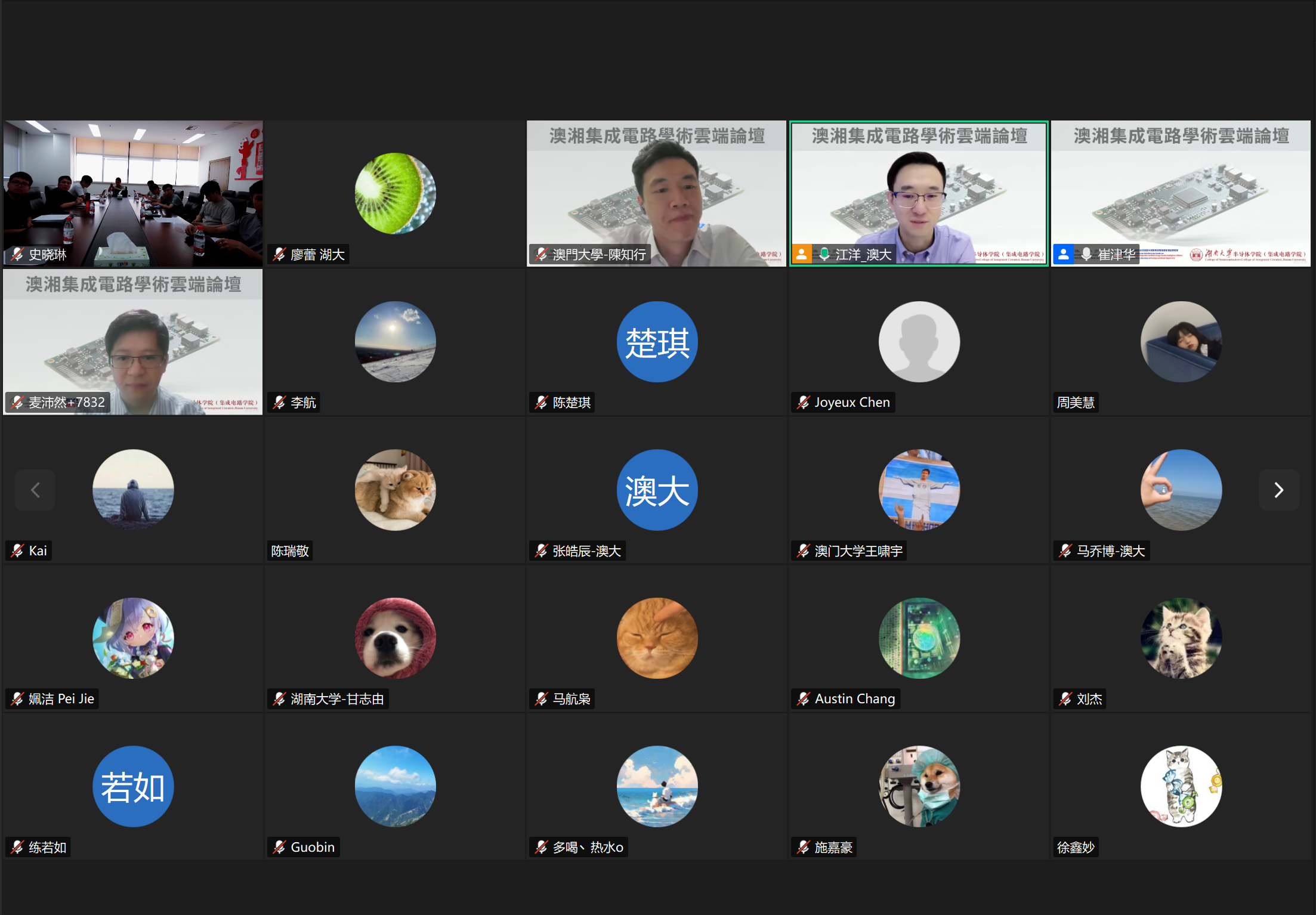Click blue person icon on 崔津华 tile
1316x915 pixels.
pyautogui.click(x=1063, y=254)
